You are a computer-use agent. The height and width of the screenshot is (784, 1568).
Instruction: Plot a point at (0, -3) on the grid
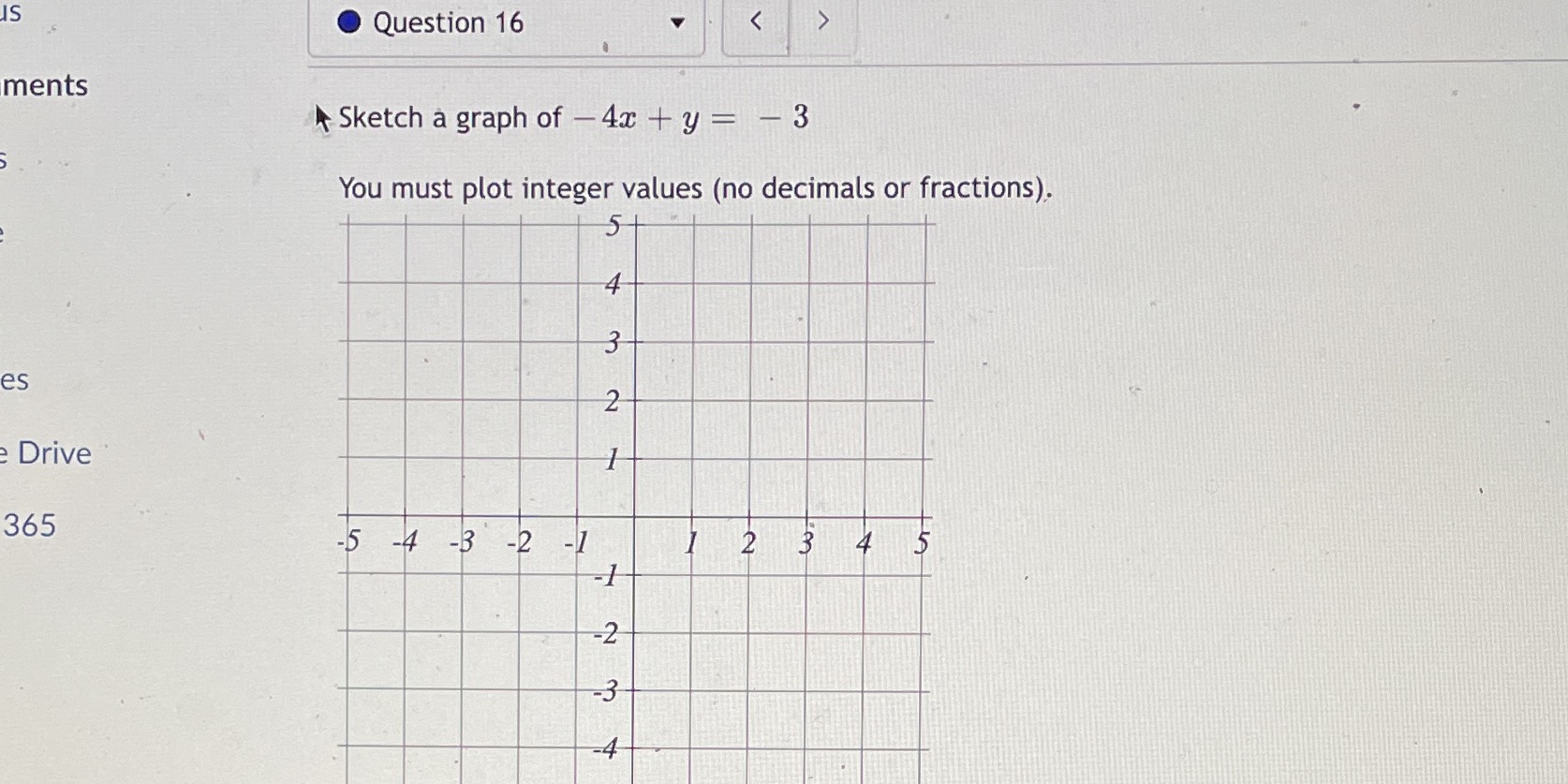tap(635, 690)
